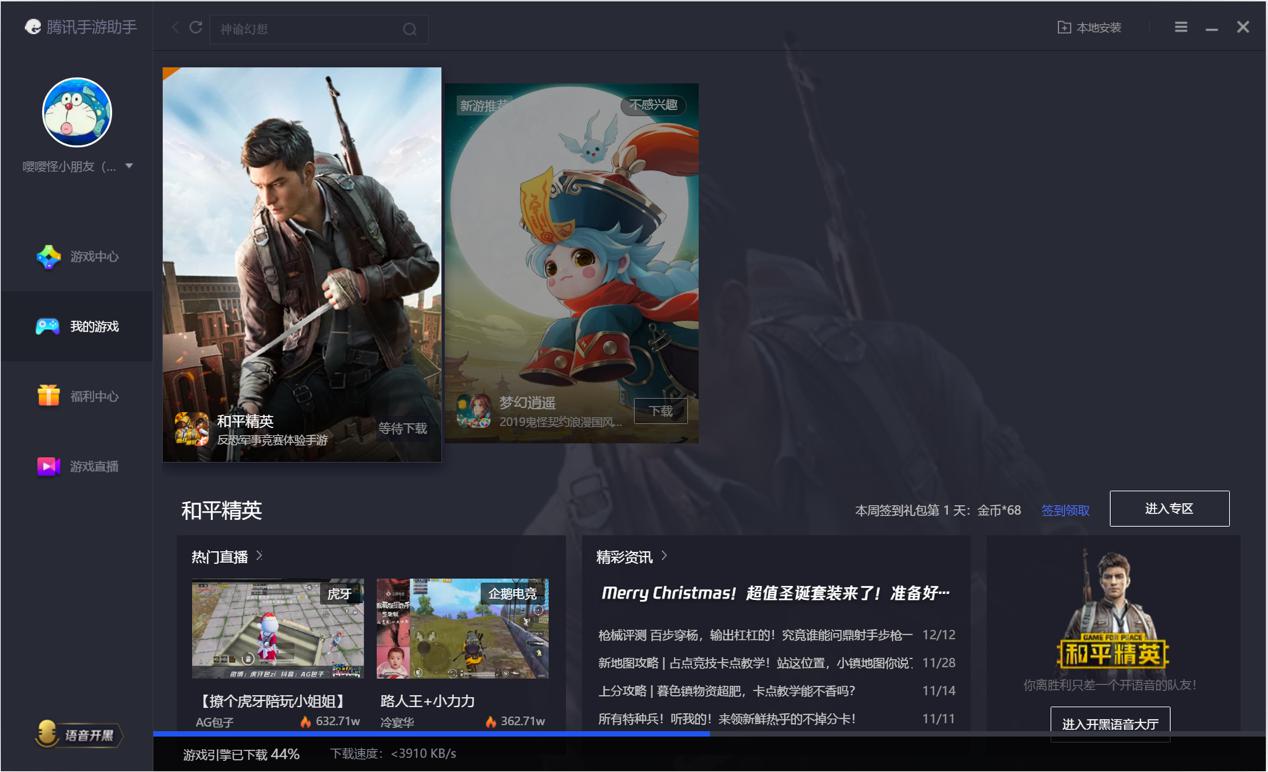Screen dimensions: 1268x772
Task: Click 等待下载 on 和平精英 card
Action: (x=402, y=428)
